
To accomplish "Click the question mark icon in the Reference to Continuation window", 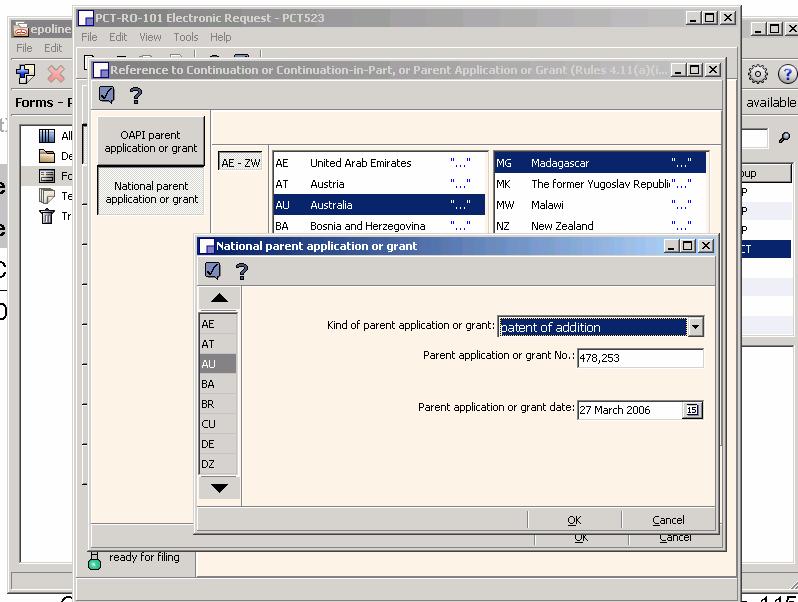I will [136, 95].
